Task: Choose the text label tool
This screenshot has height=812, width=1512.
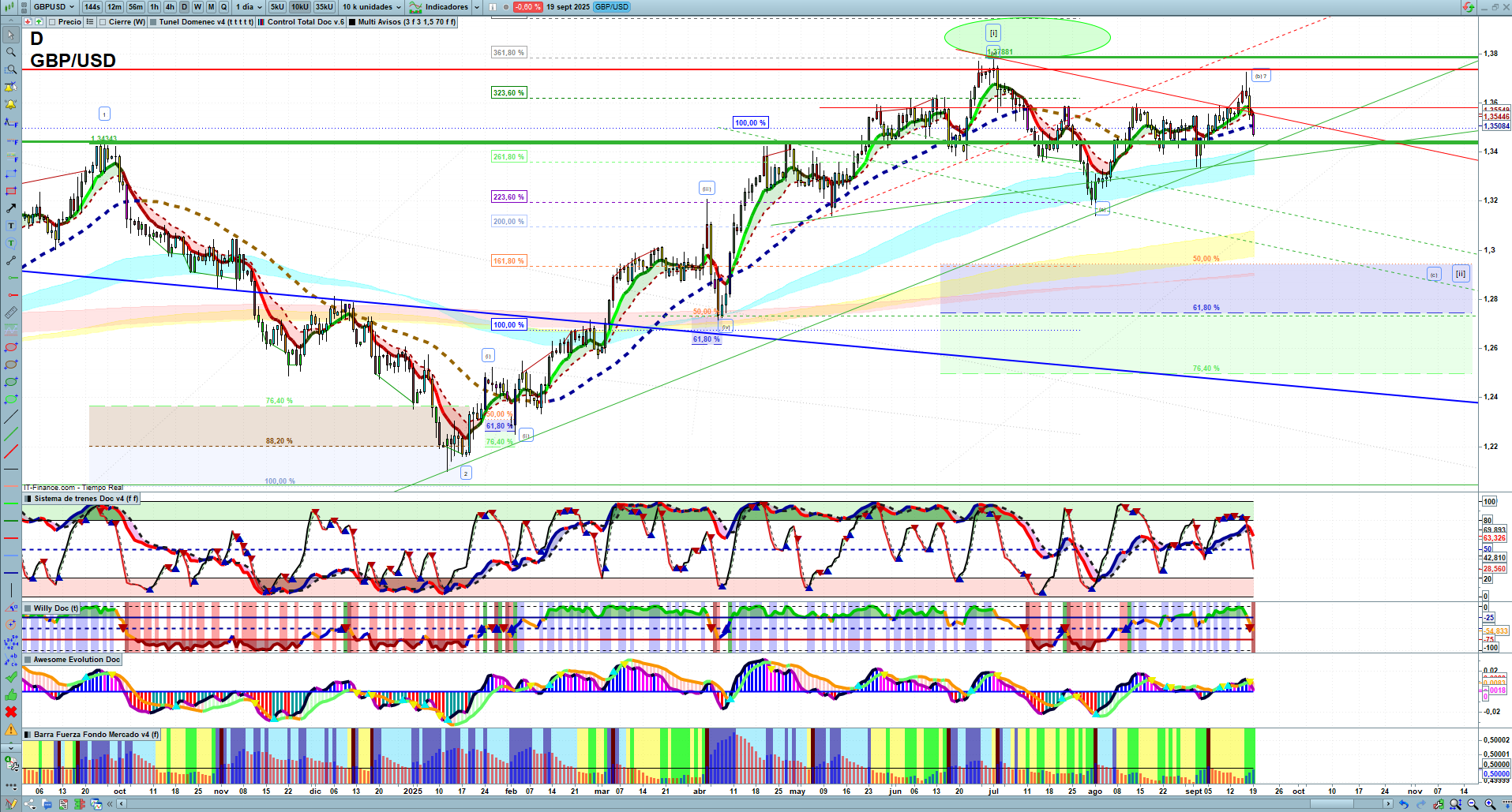Action: point(11,226)
